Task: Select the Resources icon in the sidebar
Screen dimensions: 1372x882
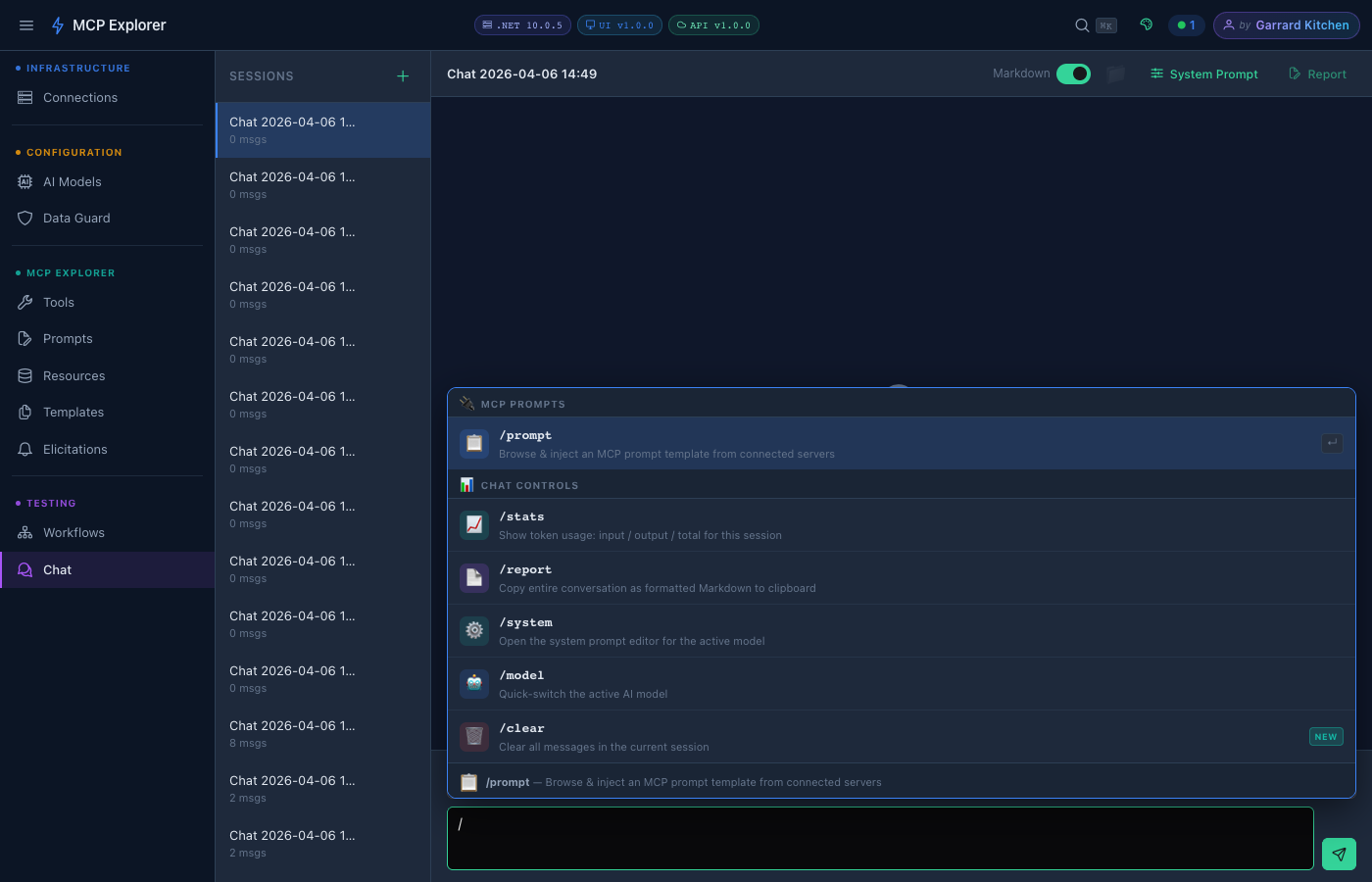Action: pos(25,375)
